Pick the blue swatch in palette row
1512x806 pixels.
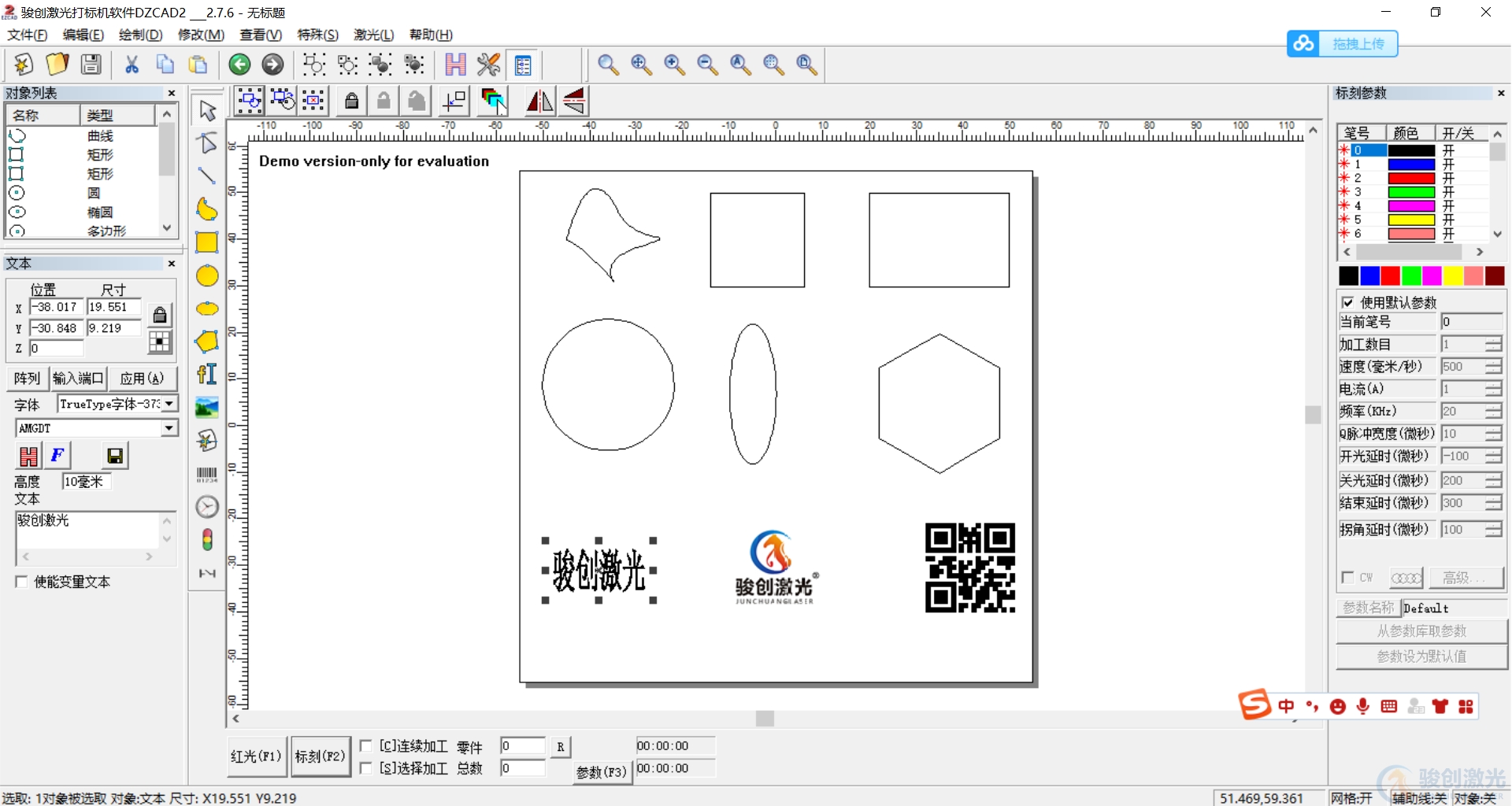[x=1369, y=275]
